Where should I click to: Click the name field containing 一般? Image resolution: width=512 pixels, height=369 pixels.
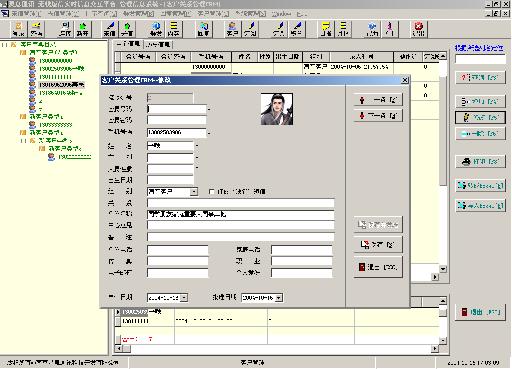click(170, 146)
